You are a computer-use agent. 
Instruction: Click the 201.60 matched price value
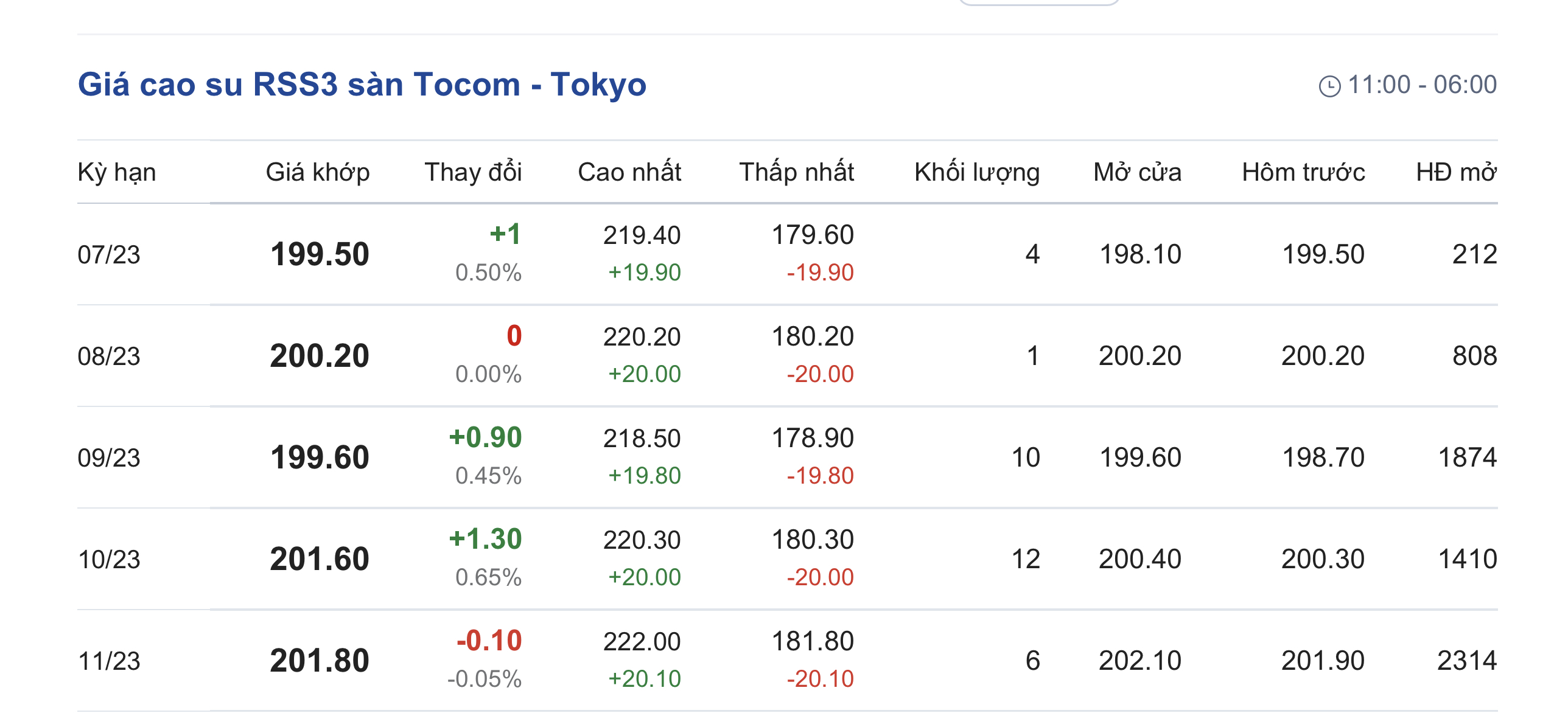tap(320, 559)
